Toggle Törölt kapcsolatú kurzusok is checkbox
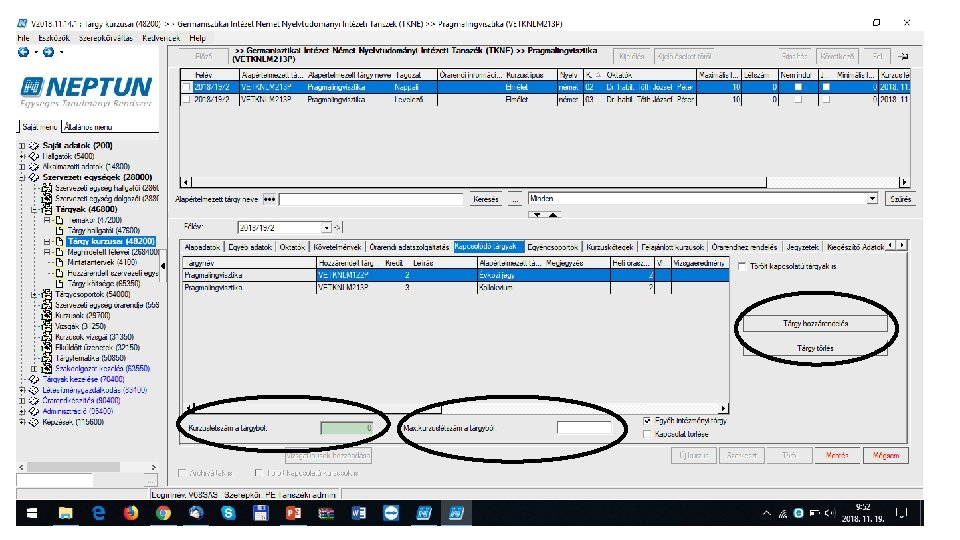The image size is (960, 540). point(258,473)
